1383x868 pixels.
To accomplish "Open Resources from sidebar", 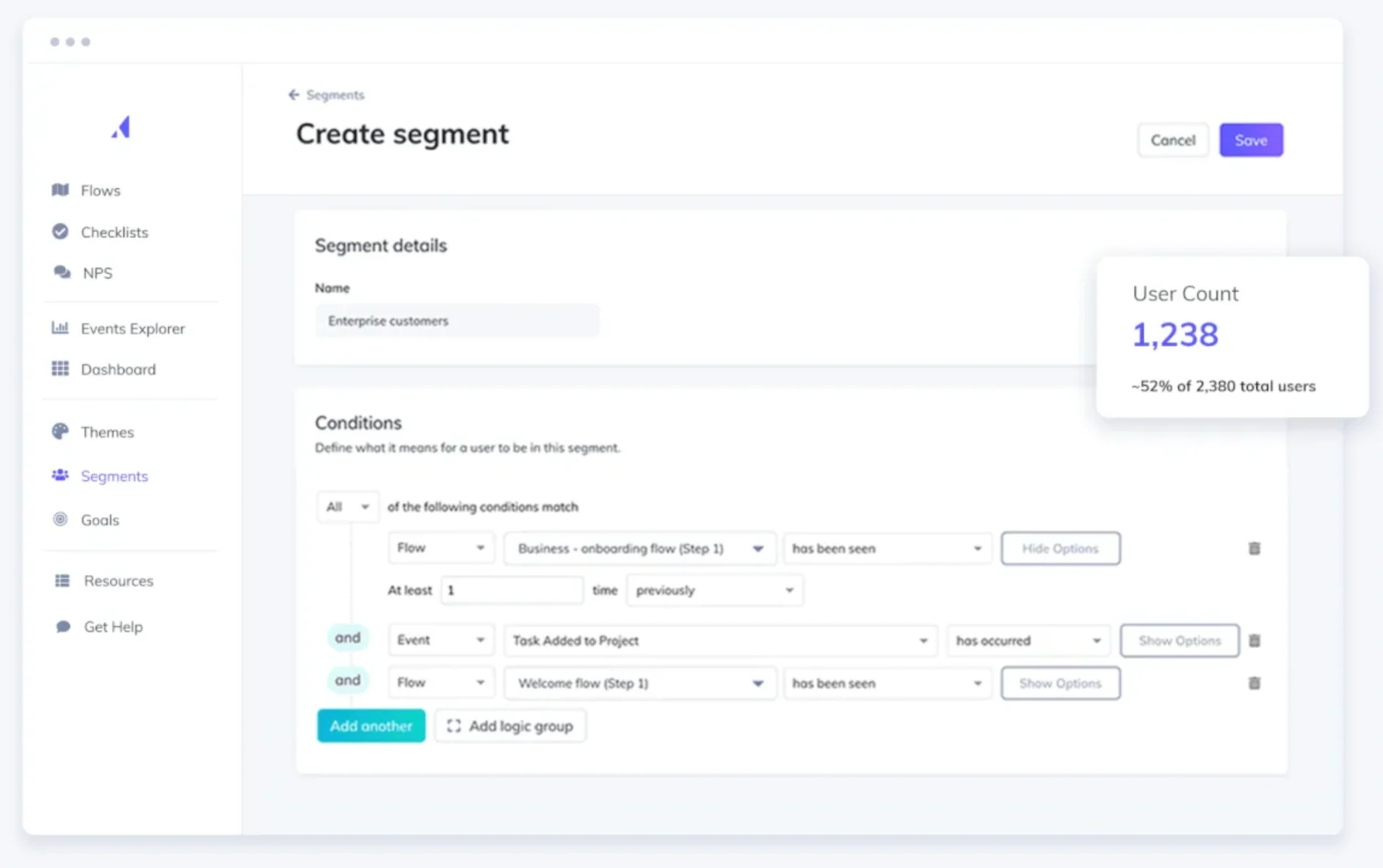I will pos(118,581).
